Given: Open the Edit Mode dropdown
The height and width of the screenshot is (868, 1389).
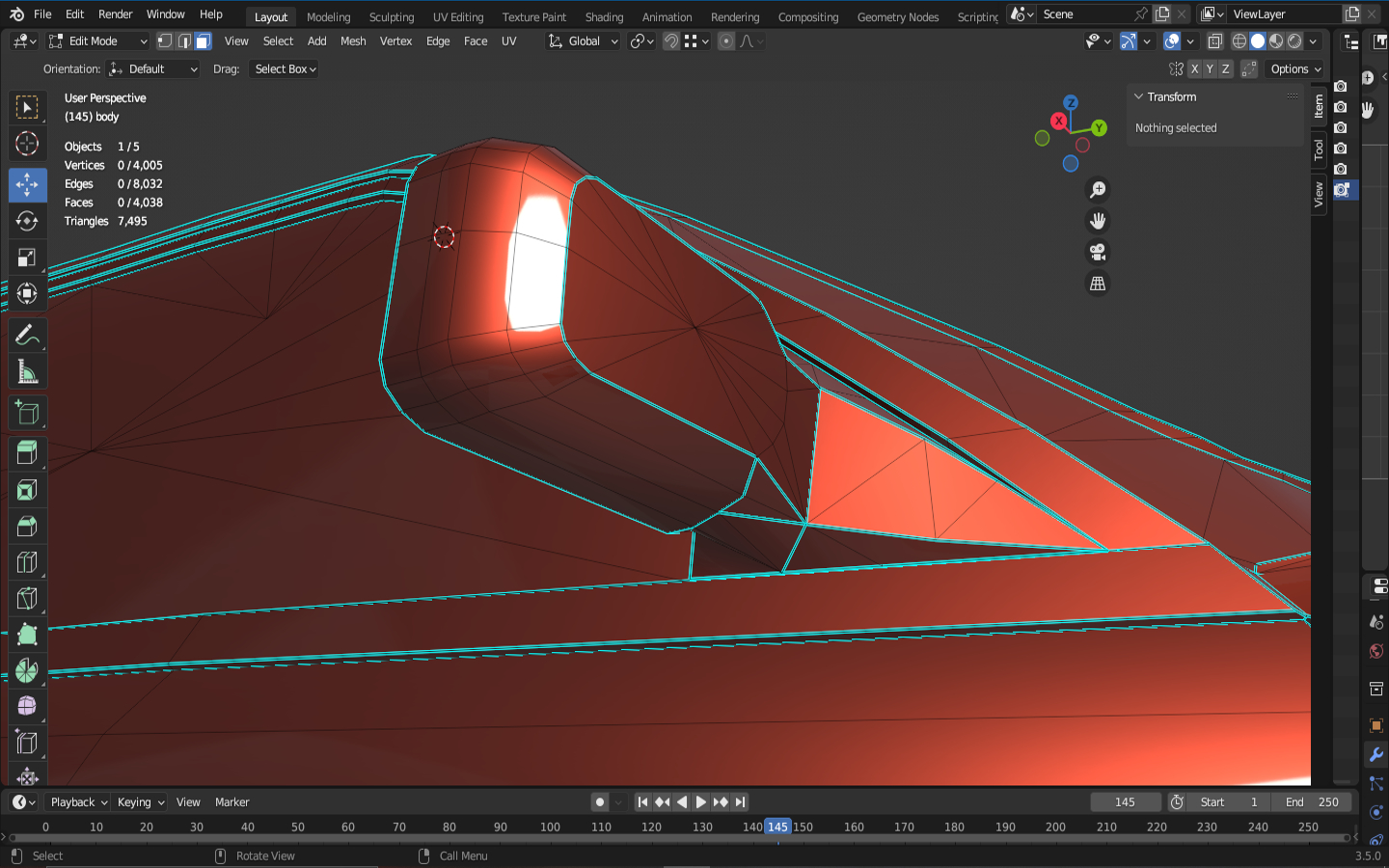Looking at the screenshot, I should (x=98, y=41).
